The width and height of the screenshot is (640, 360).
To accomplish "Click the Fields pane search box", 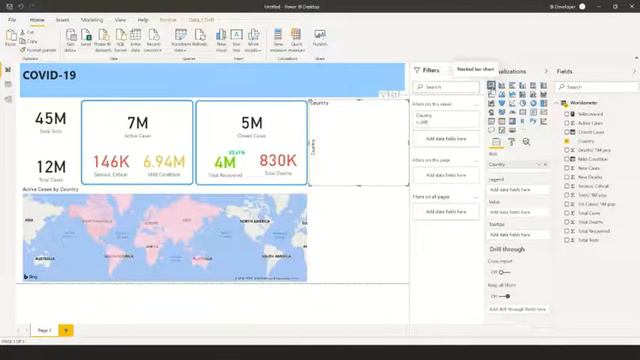I will point(596,87).
